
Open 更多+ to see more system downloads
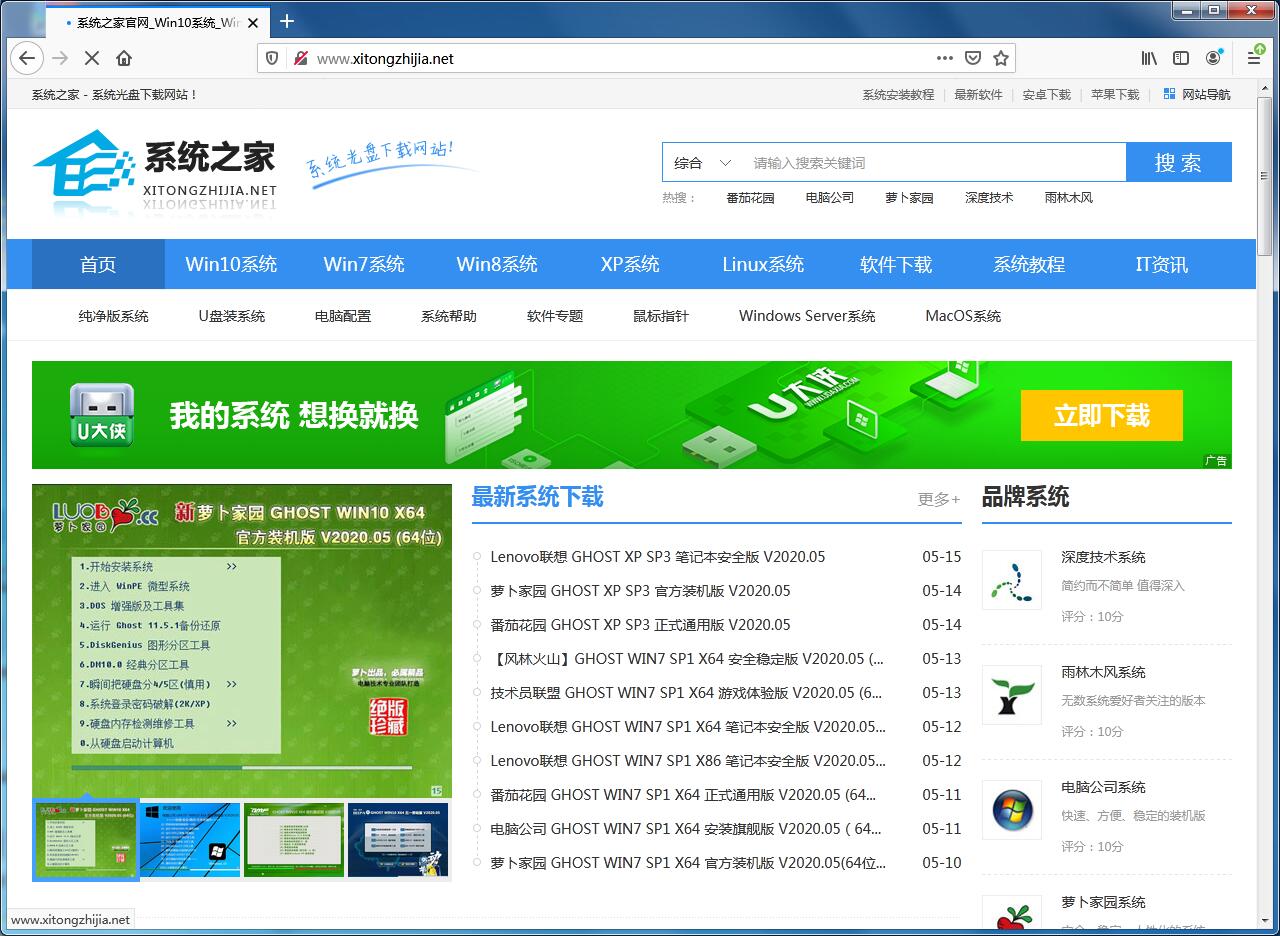click(x=937, y=499)
